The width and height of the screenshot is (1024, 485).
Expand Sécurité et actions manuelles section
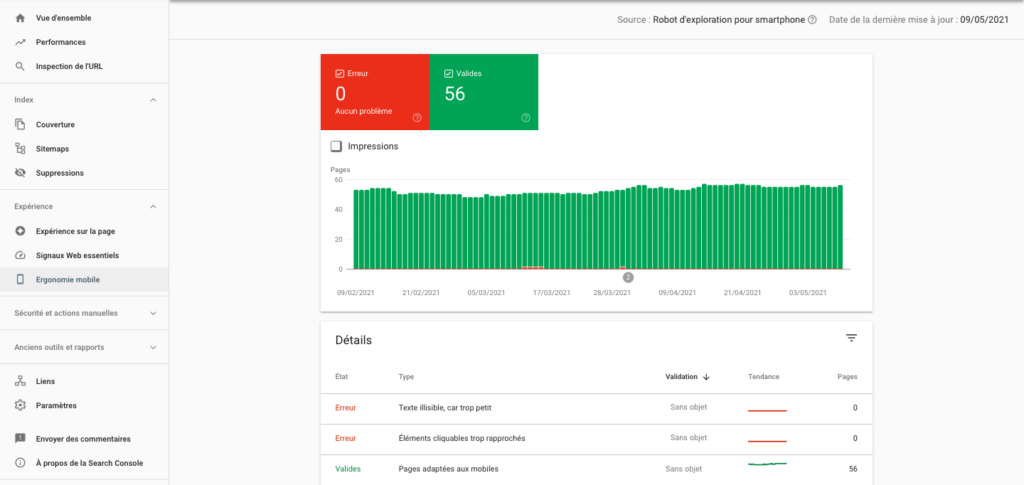point(153,313)
